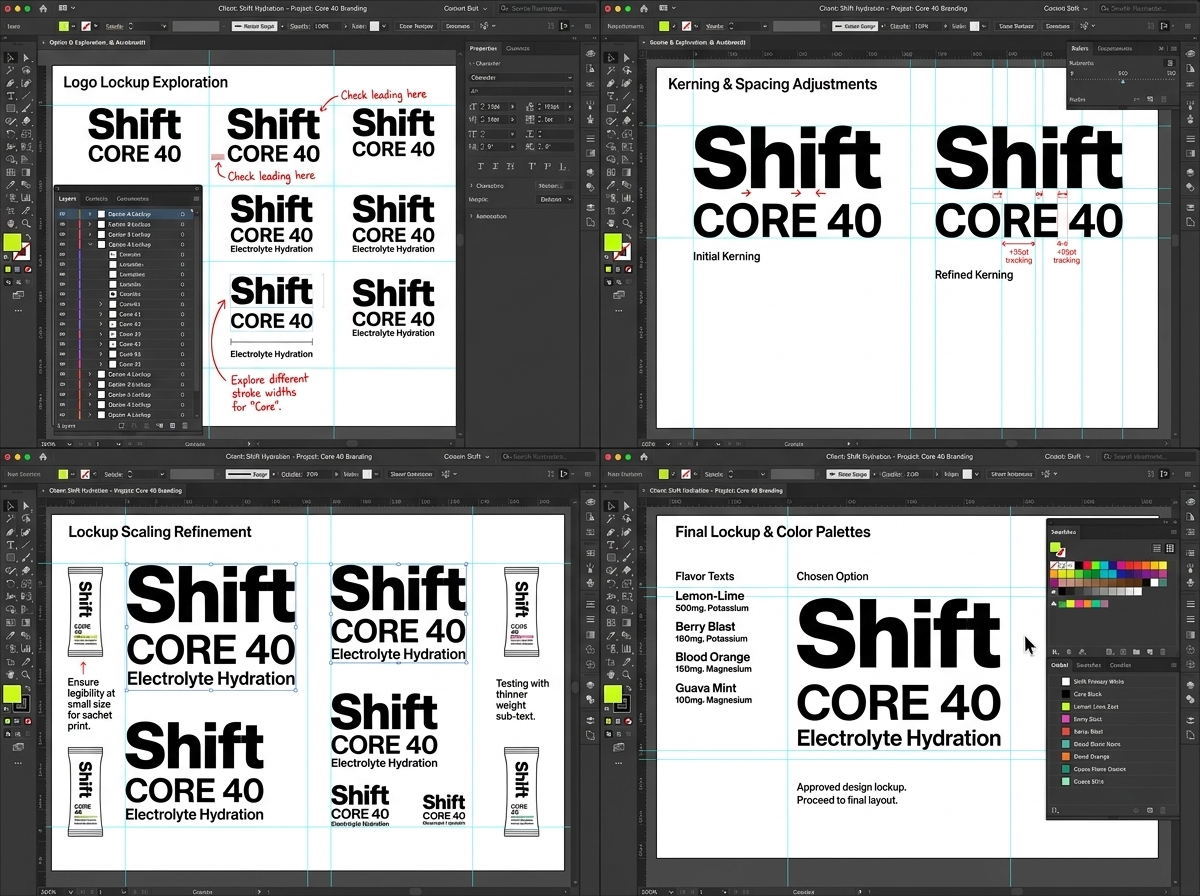Open the Layers panel options menu
This screenshot has width=1200, height=896.
coord(196,198)
